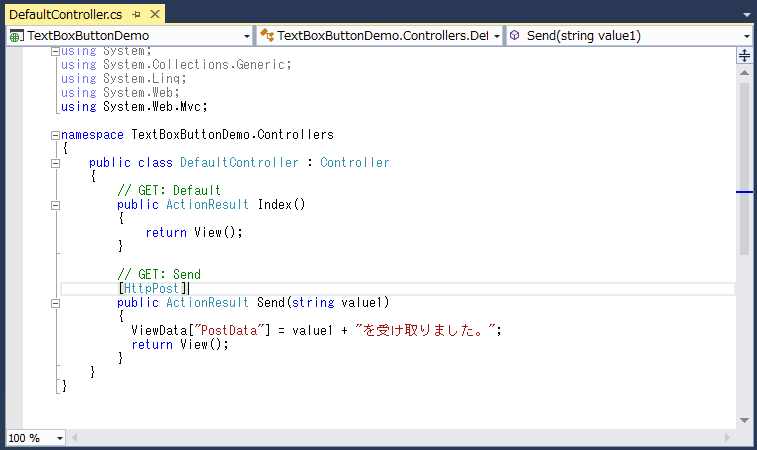Open the tab list overflow arrow
The image size is (757, 450).
tap(747, 14)
